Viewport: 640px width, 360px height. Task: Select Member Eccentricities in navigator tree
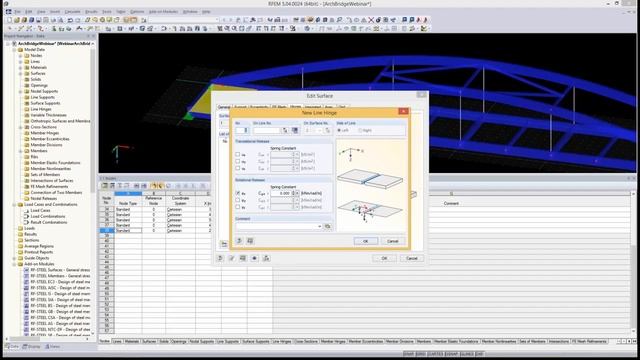50,139
